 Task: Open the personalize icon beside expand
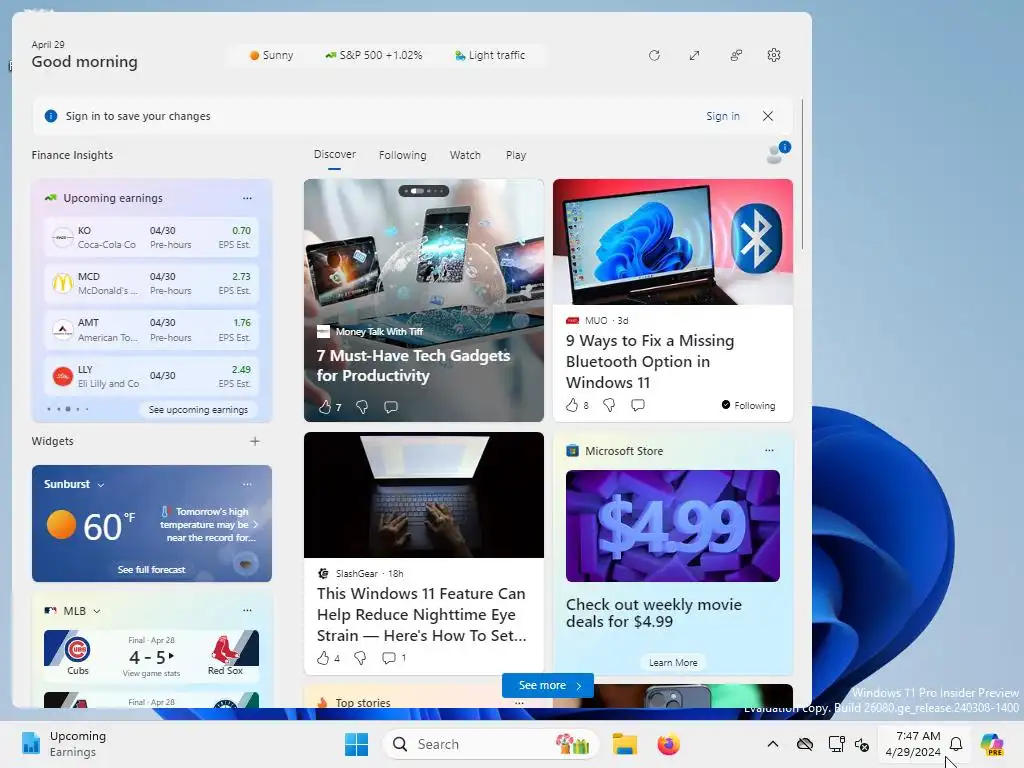click(x=736, y=56)
